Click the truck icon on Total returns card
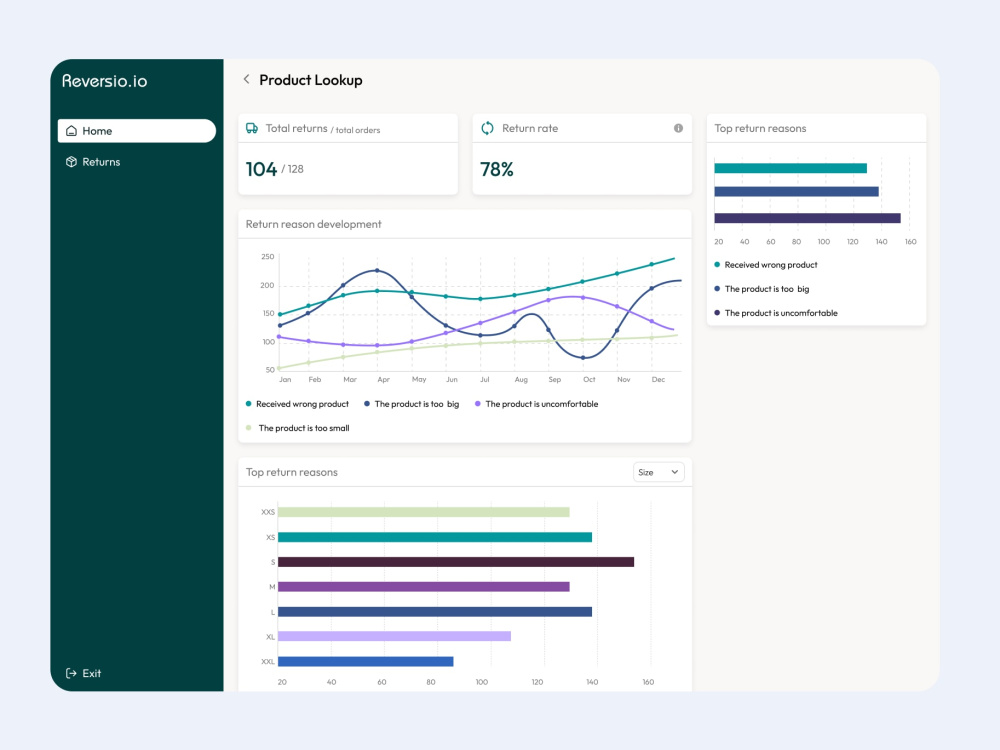 coord(252,128)
